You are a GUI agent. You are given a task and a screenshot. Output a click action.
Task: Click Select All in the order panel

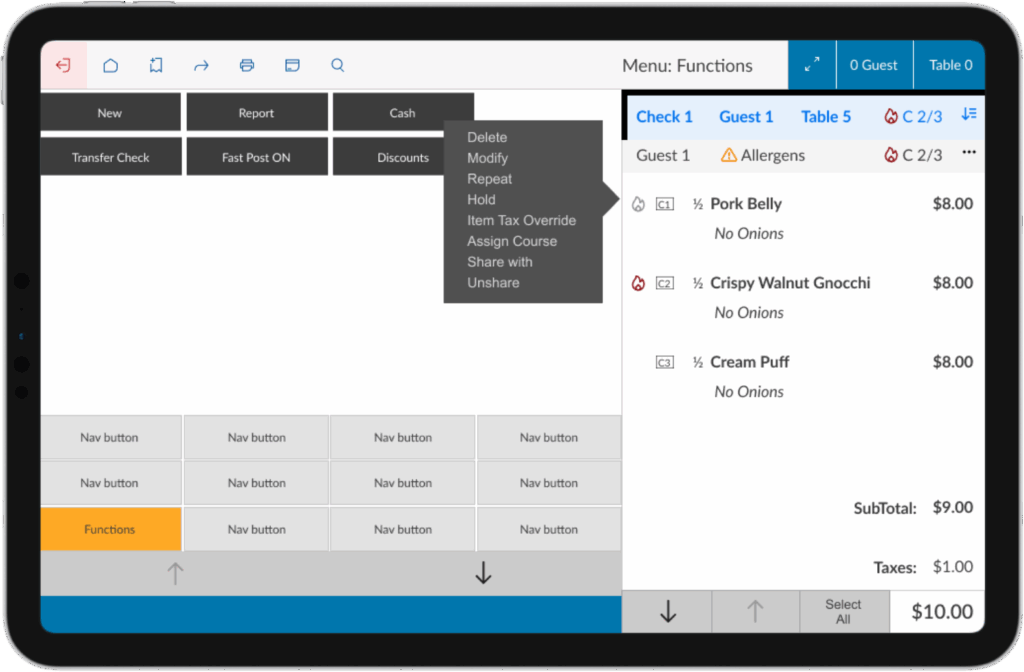843,611
